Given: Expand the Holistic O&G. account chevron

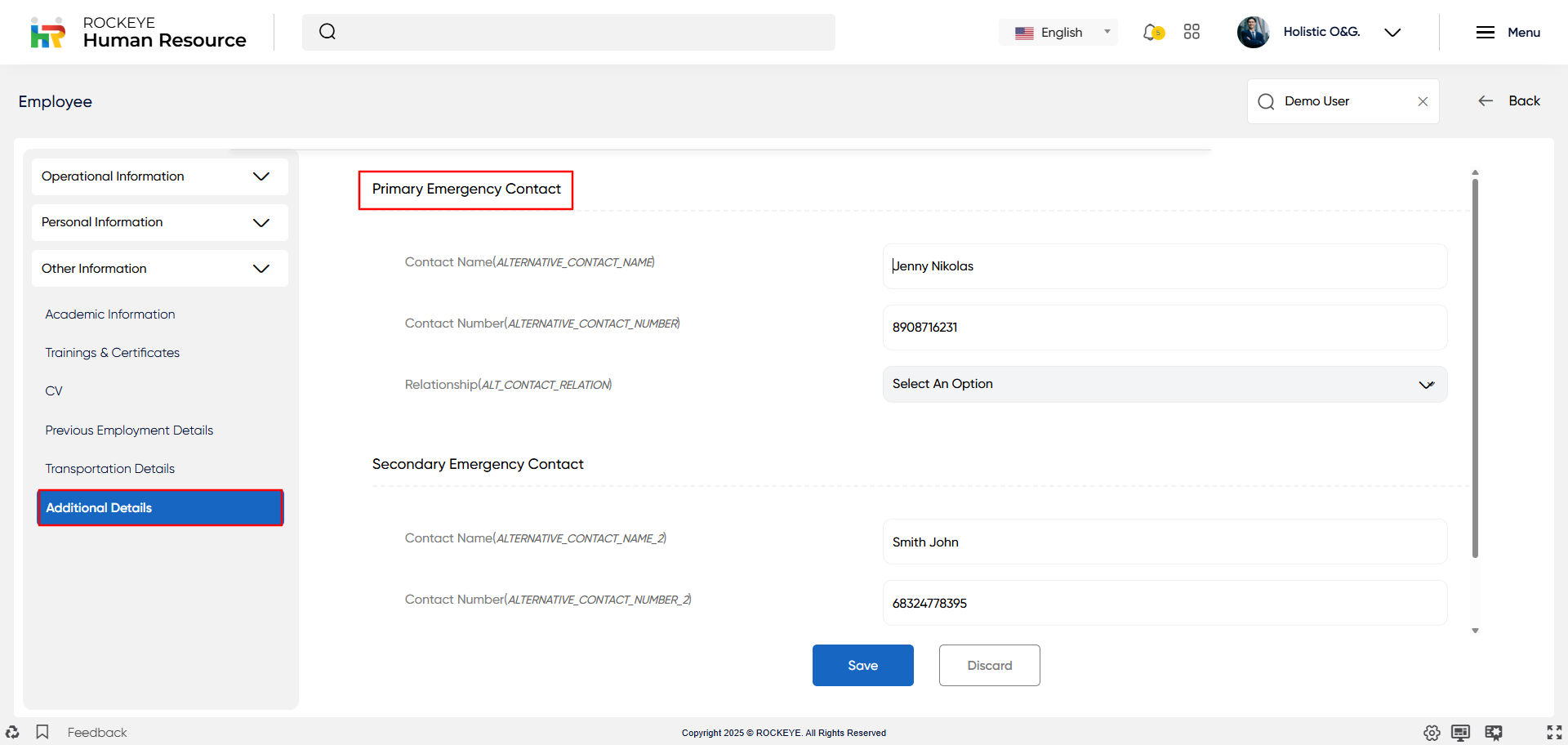Looking at the screenshot, I should (x=1392, y=33).
